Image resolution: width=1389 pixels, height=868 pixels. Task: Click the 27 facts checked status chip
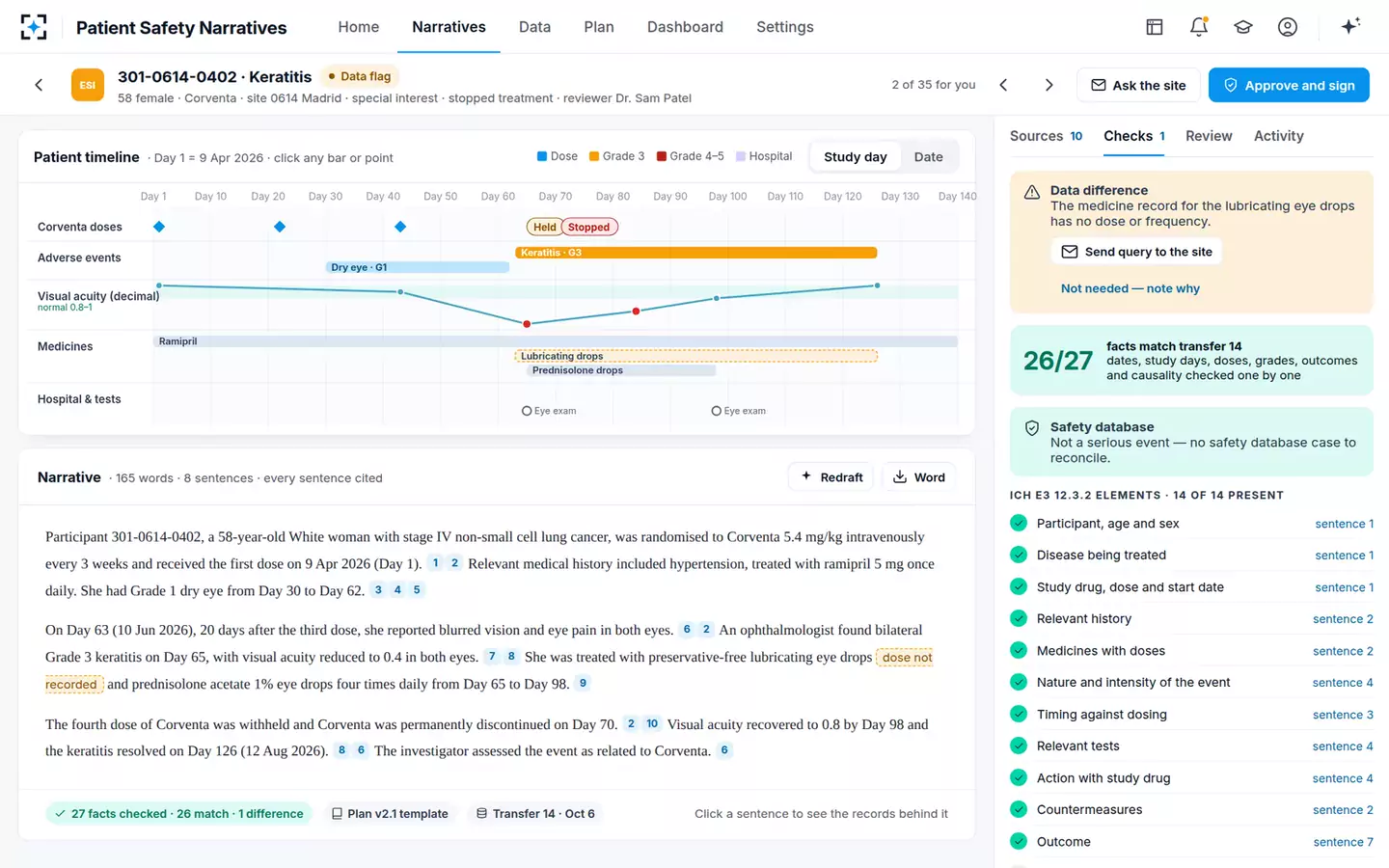click(x=179, y=814)
